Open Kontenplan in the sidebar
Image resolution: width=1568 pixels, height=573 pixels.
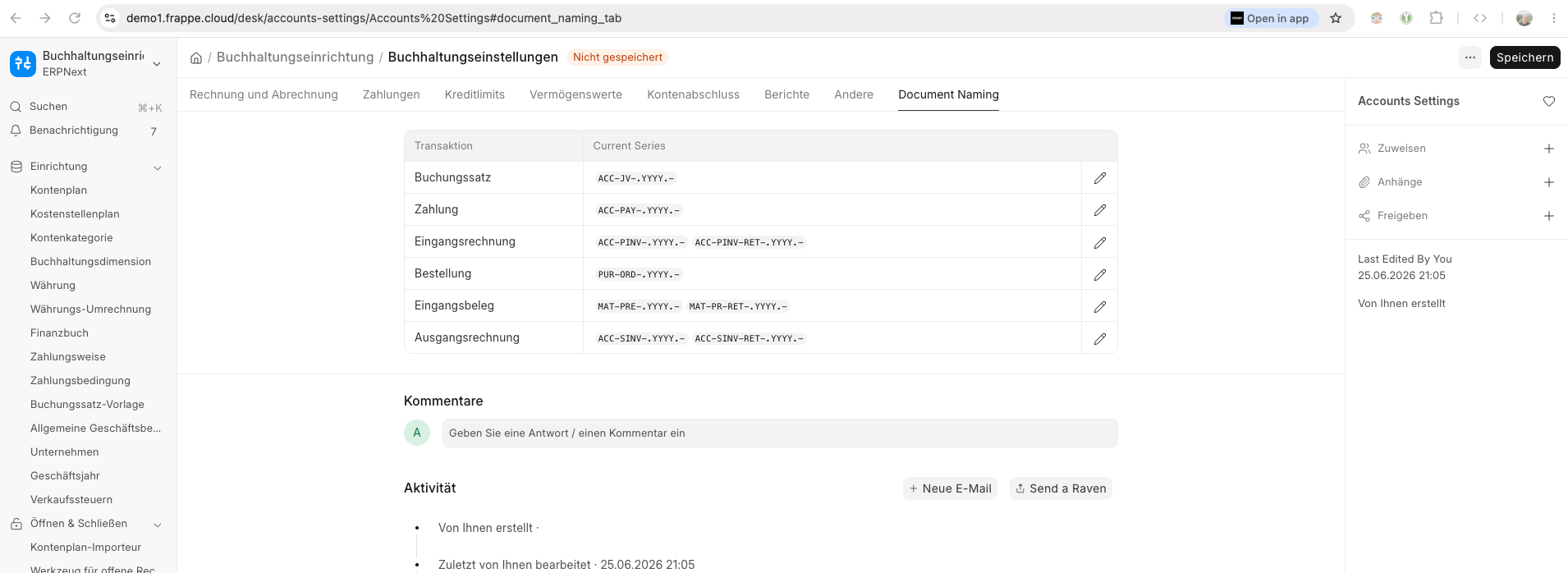[58, 190]
